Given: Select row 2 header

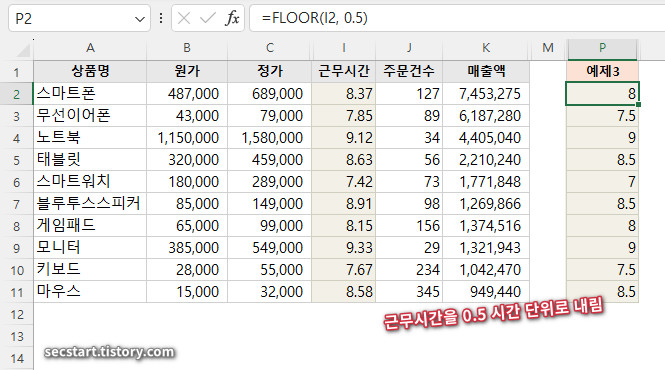Looking at the screenshot, I should pyautogui.click(x=17, y=93).
